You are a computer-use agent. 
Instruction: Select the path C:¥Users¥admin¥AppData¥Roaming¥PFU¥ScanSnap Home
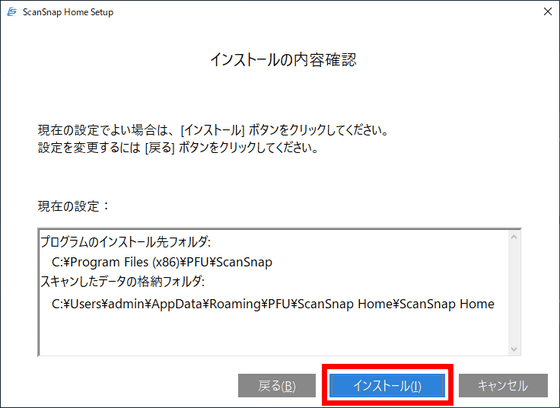[273, 304]
